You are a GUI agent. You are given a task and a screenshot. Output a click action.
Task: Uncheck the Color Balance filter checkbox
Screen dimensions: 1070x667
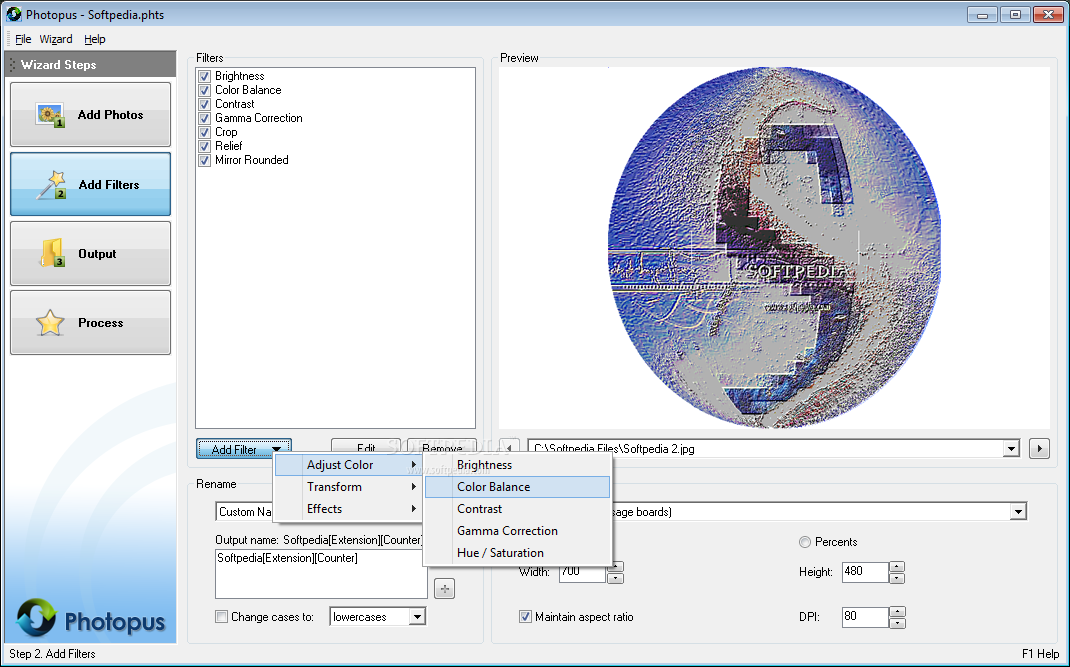coord(204,90)
